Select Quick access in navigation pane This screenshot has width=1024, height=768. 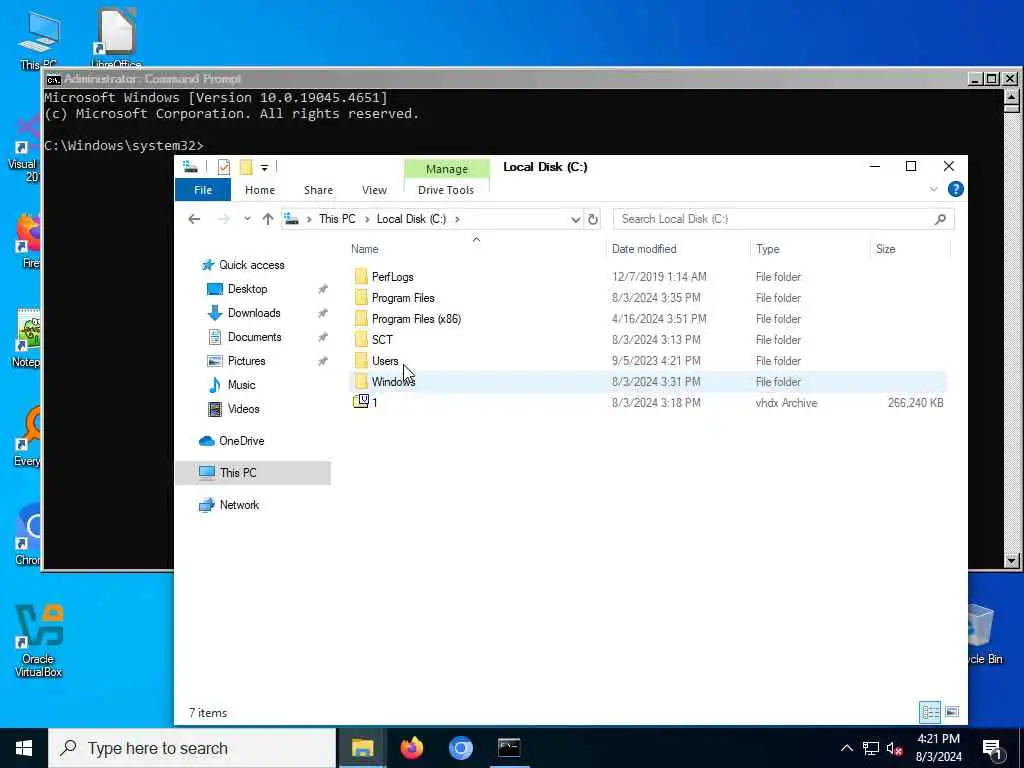pyautogui.click(x=251, y=264)
